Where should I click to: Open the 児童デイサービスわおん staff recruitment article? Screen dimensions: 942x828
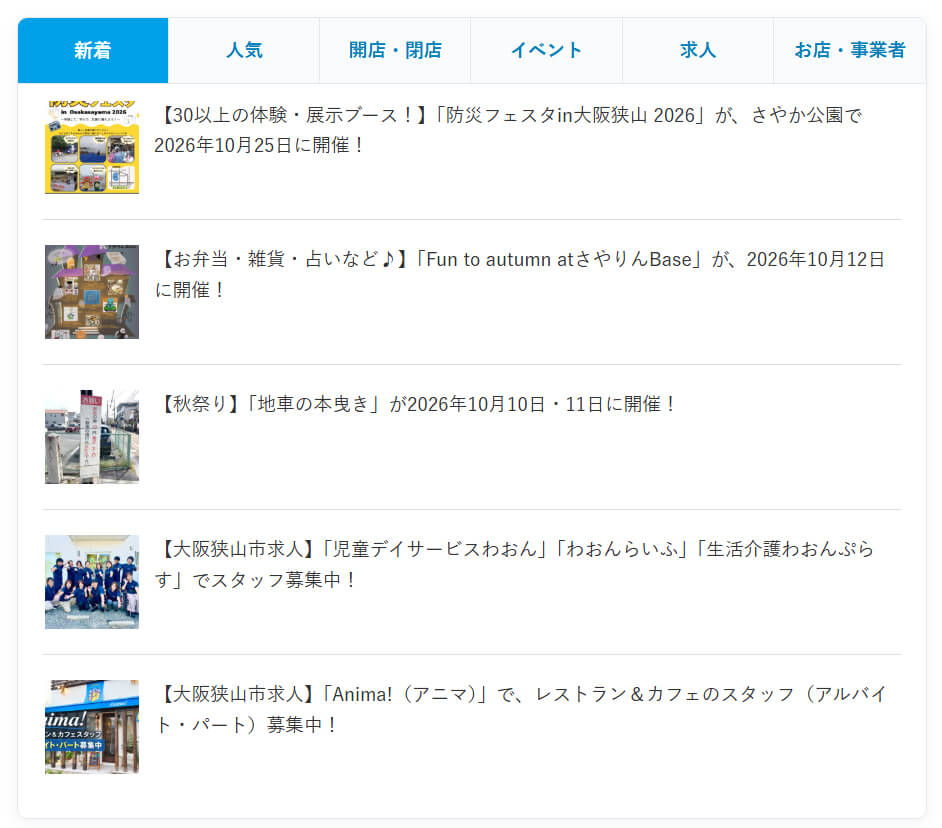(514, 564)
